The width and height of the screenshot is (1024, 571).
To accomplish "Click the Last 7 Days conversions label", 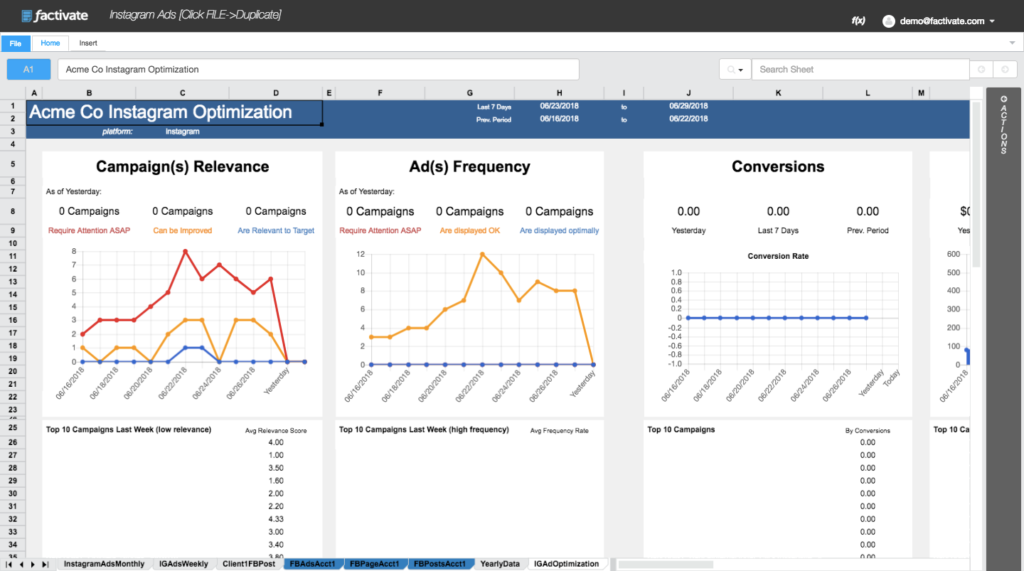I will click(778, 231).
